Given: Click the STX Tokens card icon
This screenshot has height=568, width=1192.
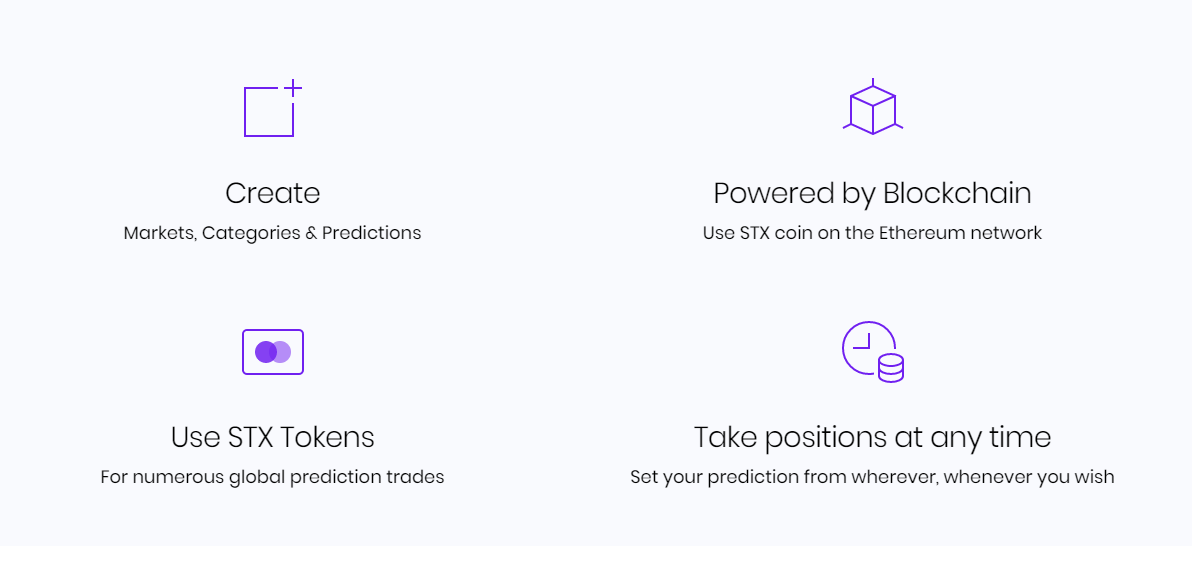Looking at the screenshot, I should click(273, 352).
